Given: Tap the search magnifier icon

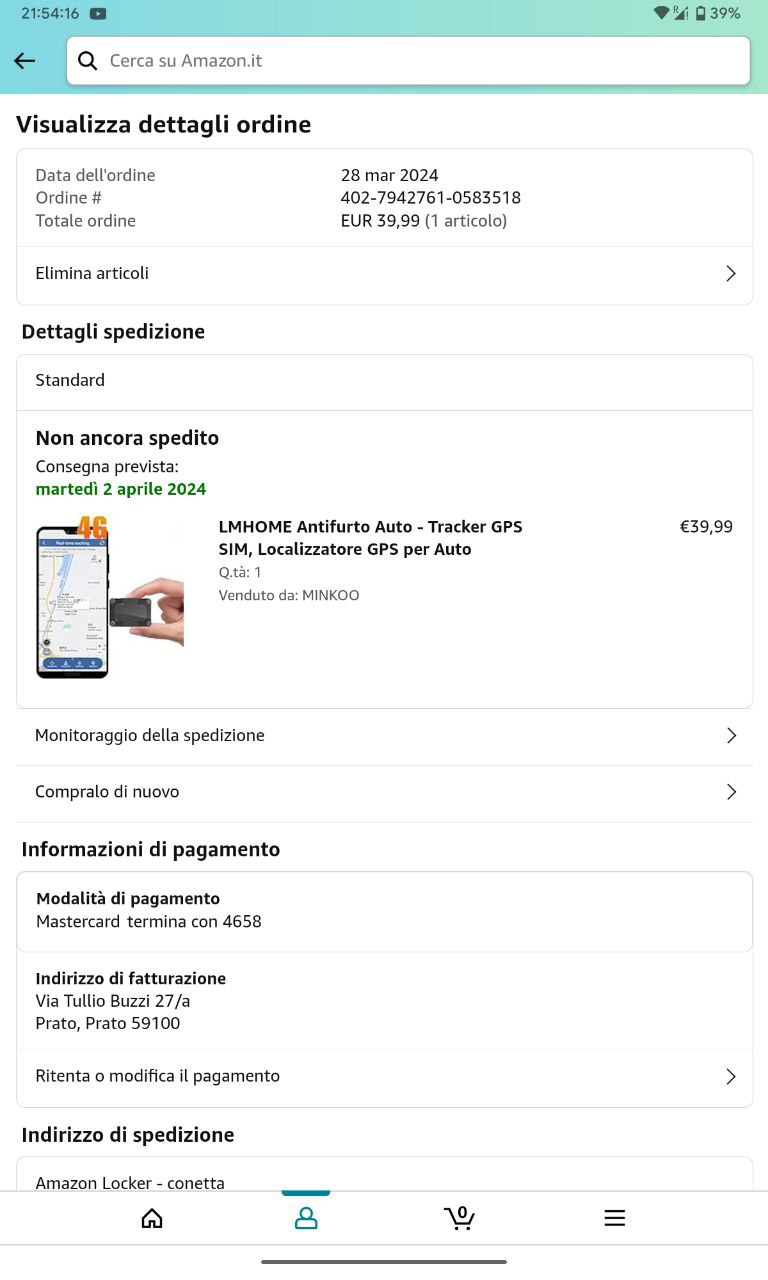Looking at the screenshot, I should pyautogui.click(x=88, y=61).
